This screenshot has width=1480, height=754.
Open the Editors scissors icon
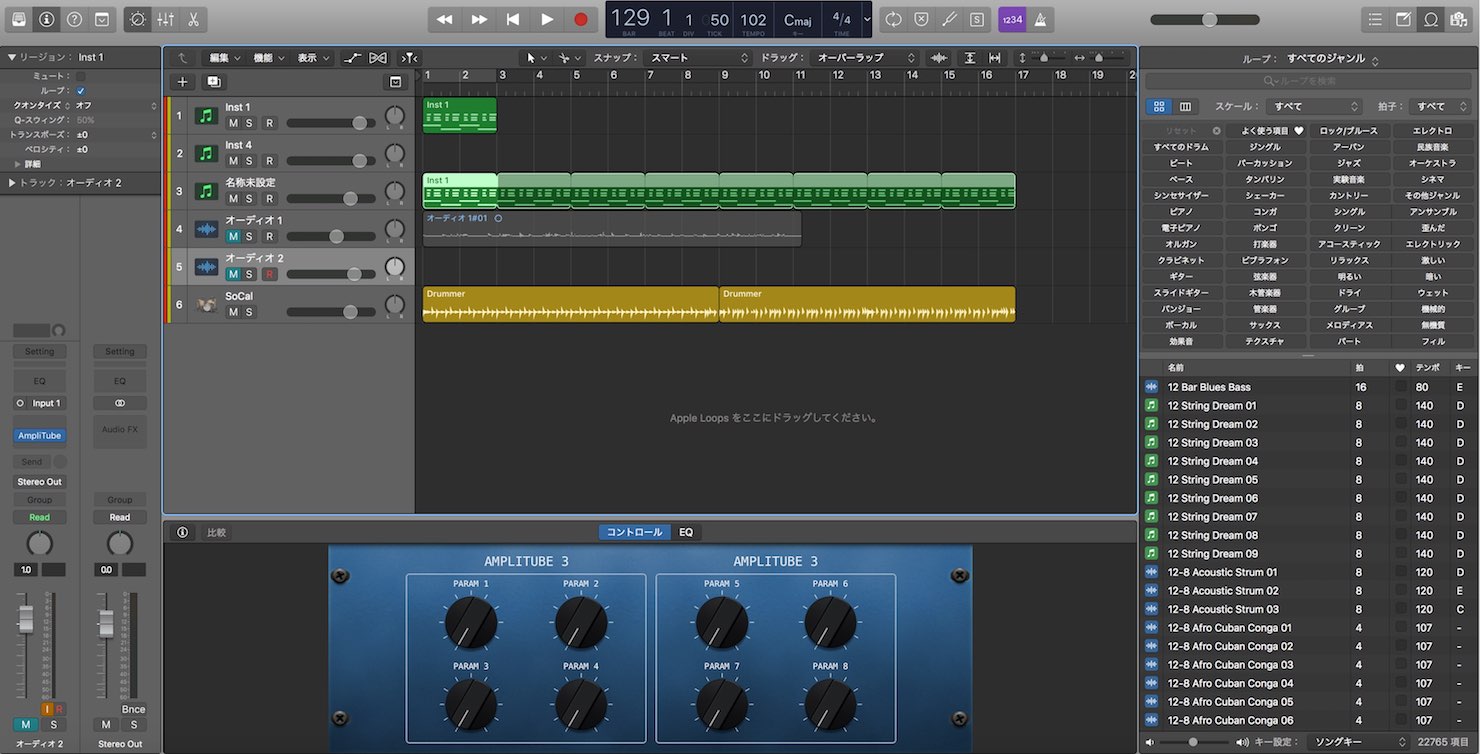193,19
